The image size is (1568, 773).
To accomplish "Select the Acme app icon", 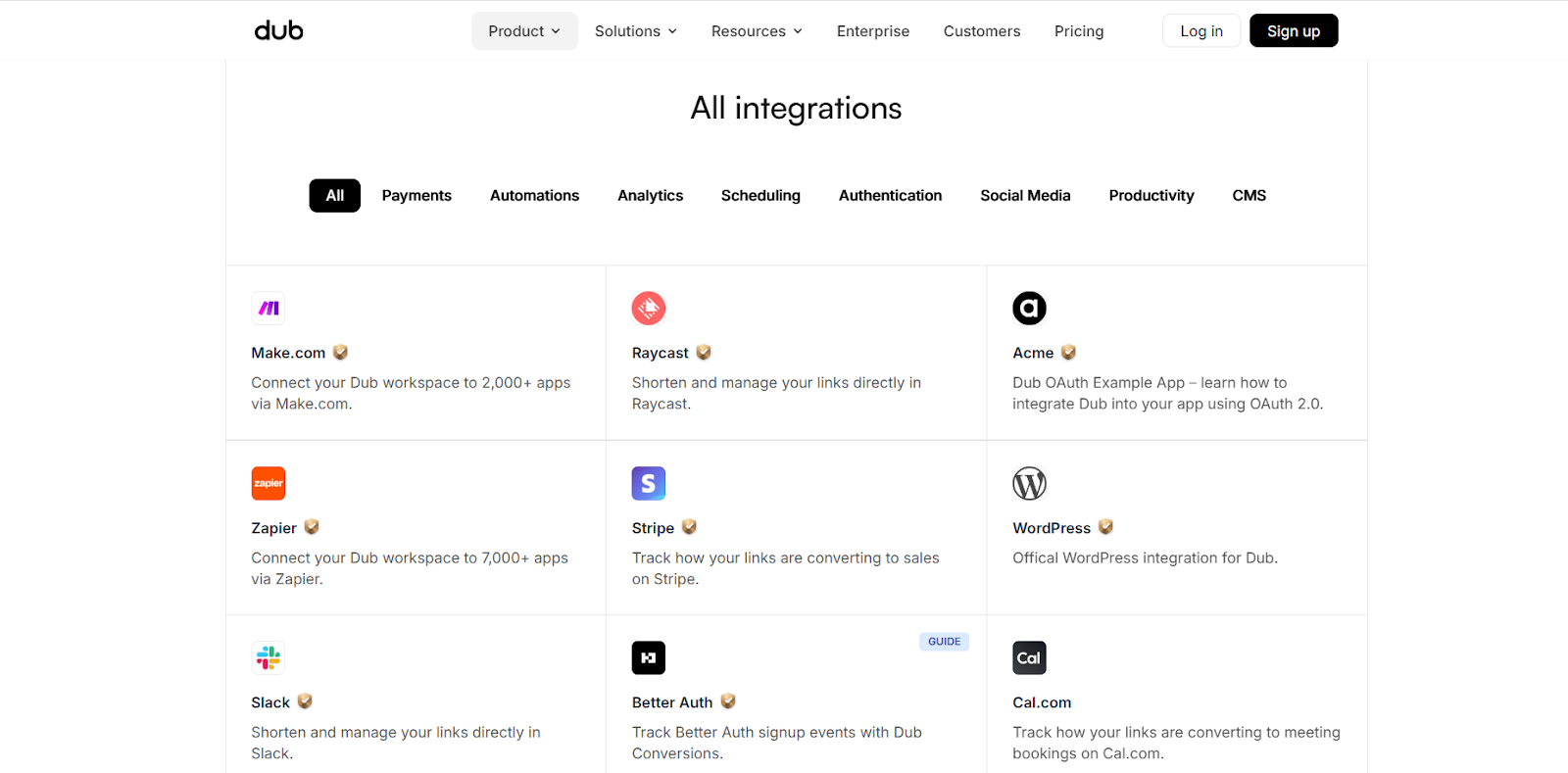I will pos(1029,309).
